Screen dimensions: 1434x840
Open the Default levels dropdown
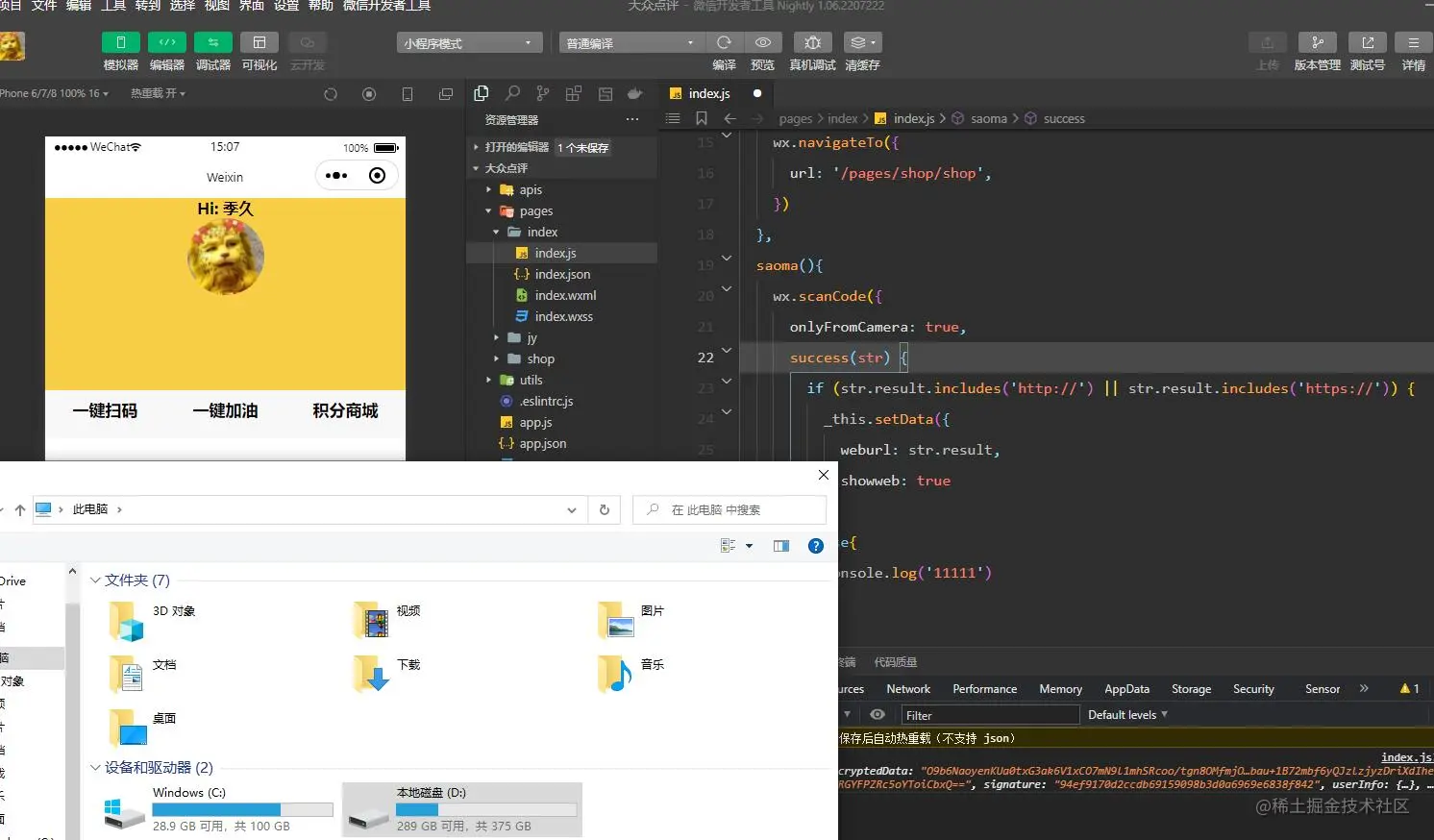1126,714
